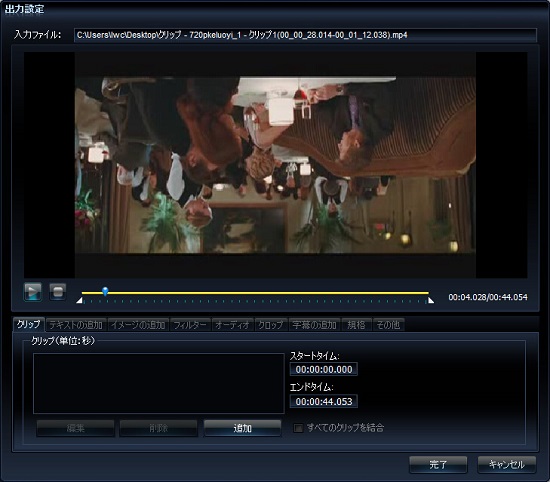Switch to the クロップ tab
This screenshot has width=550, height=482.
point(271,325)
